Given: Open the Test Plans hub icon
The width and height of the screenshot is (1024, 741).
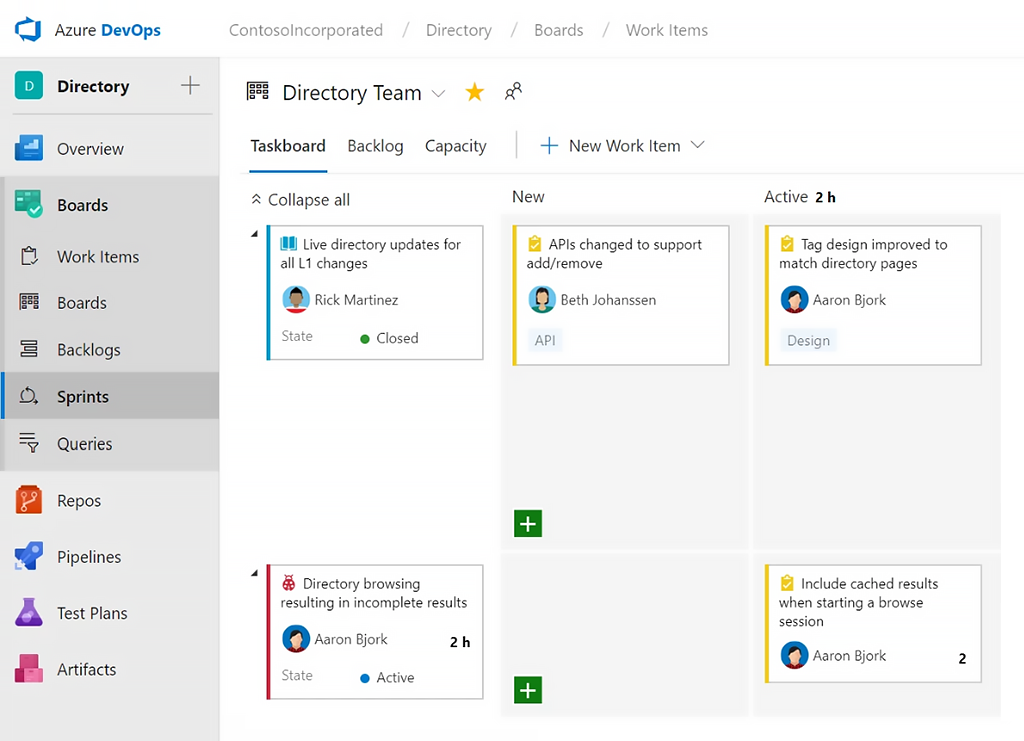Looking at the screenshot, I should (x=29, y=612).
